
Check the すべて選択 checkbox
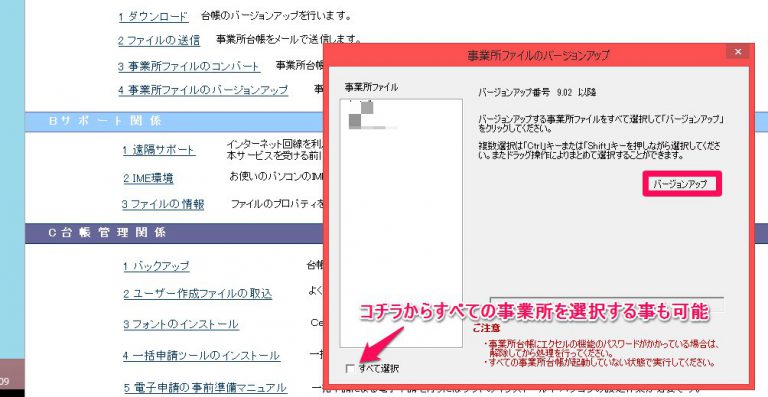point(350,369)
